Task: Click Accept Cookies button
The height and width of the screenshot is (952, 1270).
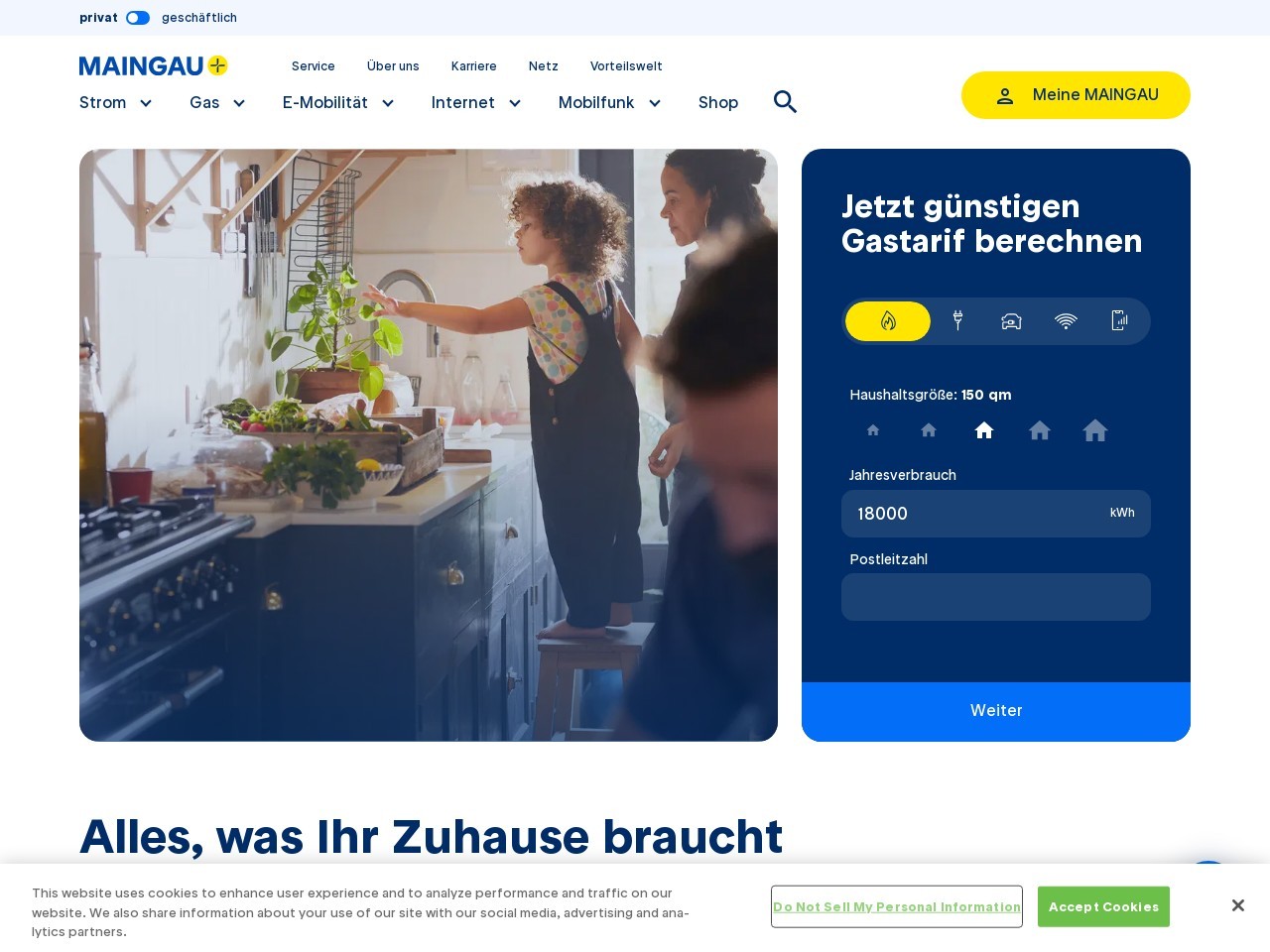Action: [1103, 906]
